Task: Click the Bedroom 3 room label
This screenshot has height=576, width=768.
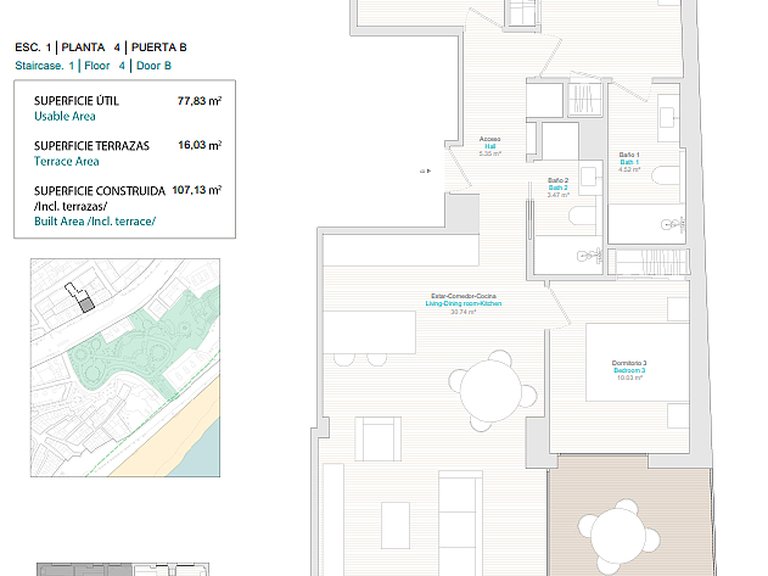Action: (x=629, y=370)
